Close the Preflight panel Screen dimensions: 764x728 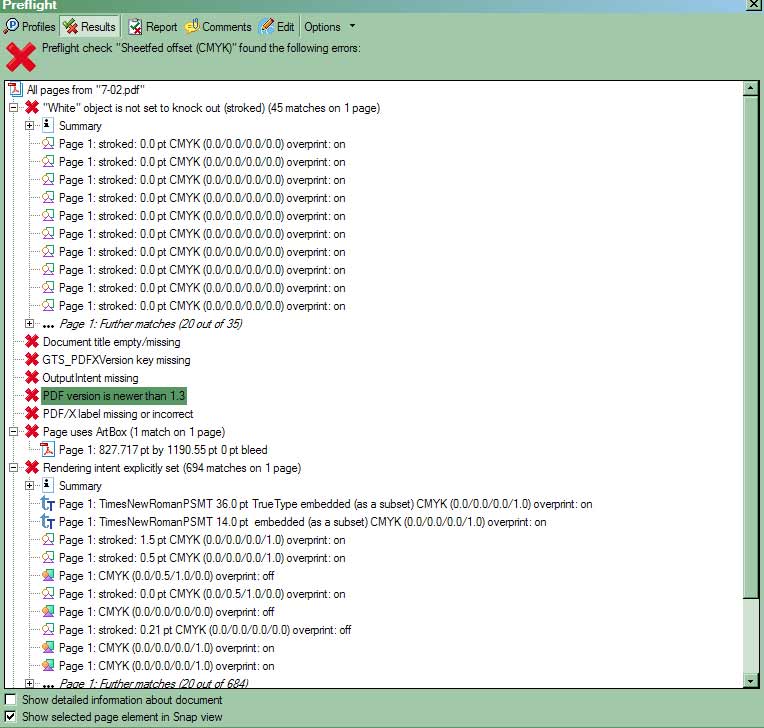point(752,5)
